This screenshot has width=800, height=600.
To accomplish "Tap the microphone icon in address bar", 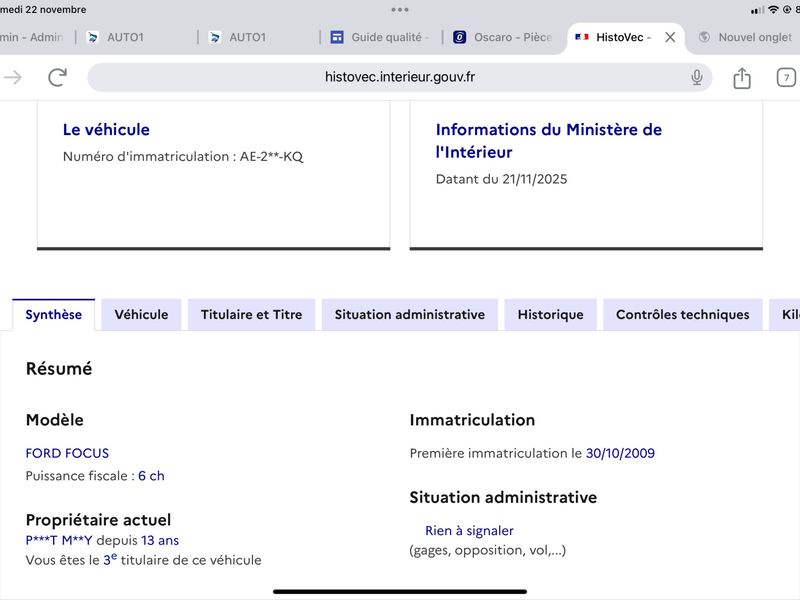I will coord(696,78).
